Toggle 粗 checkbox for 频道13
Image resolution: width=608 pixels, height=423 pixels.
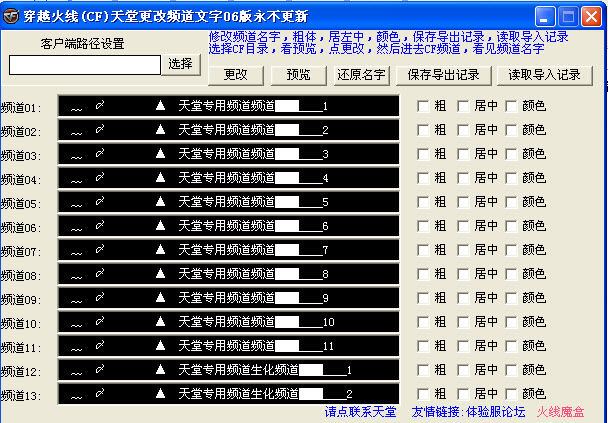[x=423, y=394]
